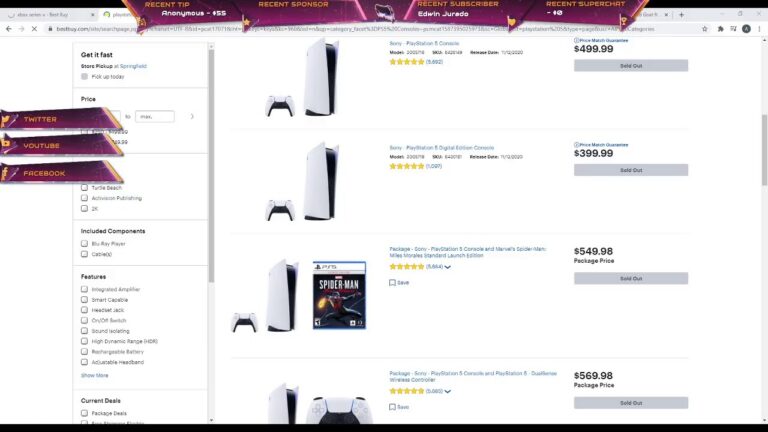Expand ratings chevron on DualSense package
768x432 pixels.
point(448,391)
